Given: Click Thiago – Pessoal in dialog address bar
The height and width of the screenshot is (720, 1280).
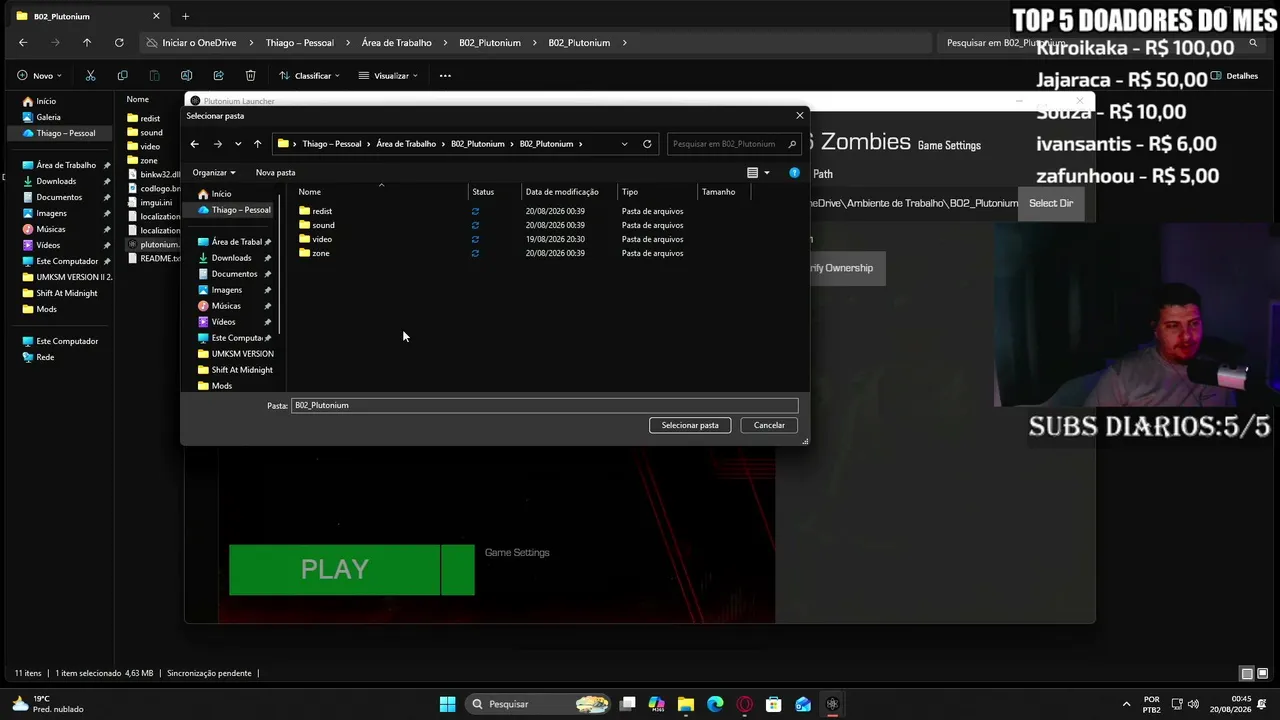Looking at the screenshot, I should [x=332, y=144].
